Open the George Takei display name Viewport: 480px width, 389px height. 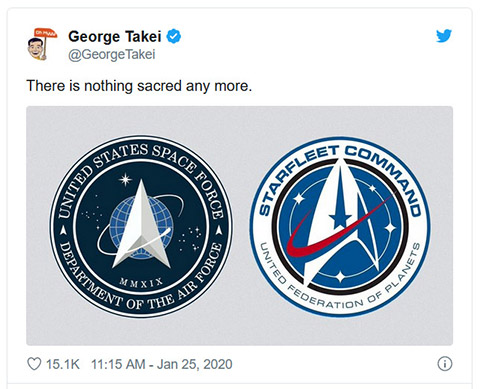click(115, 36)
